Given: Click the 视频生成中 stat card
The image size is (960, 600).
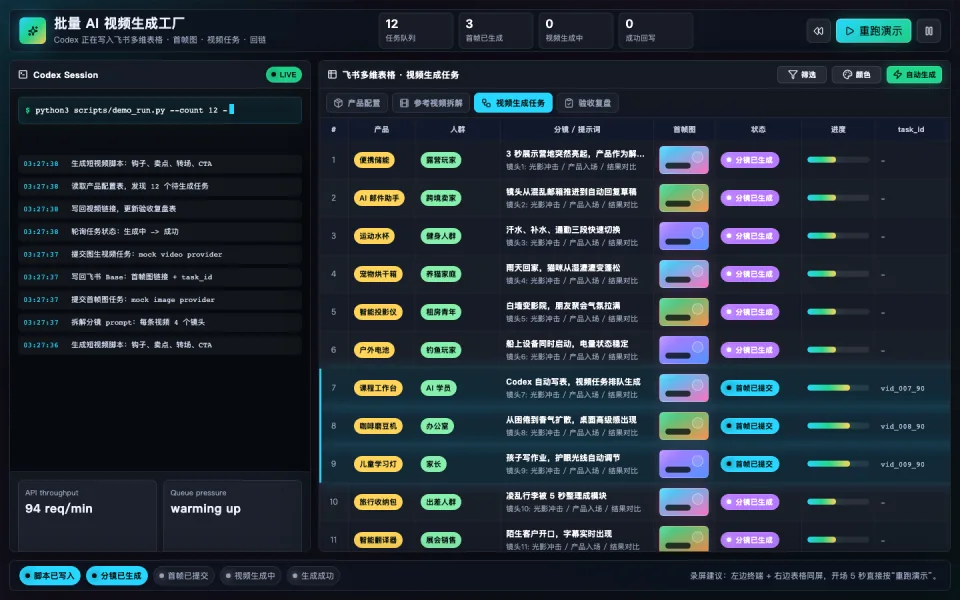Looking at the screenshot, I should point(576,31).
